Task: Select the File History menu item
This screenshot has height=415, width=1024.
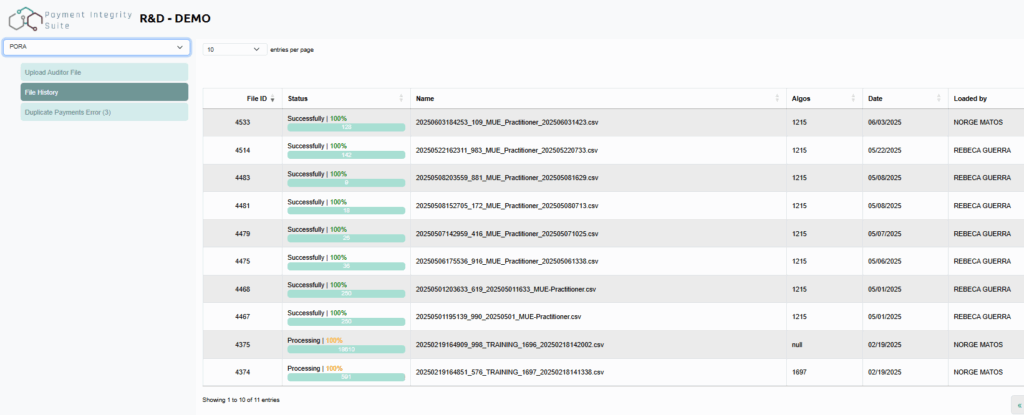Action: [104, 92]
